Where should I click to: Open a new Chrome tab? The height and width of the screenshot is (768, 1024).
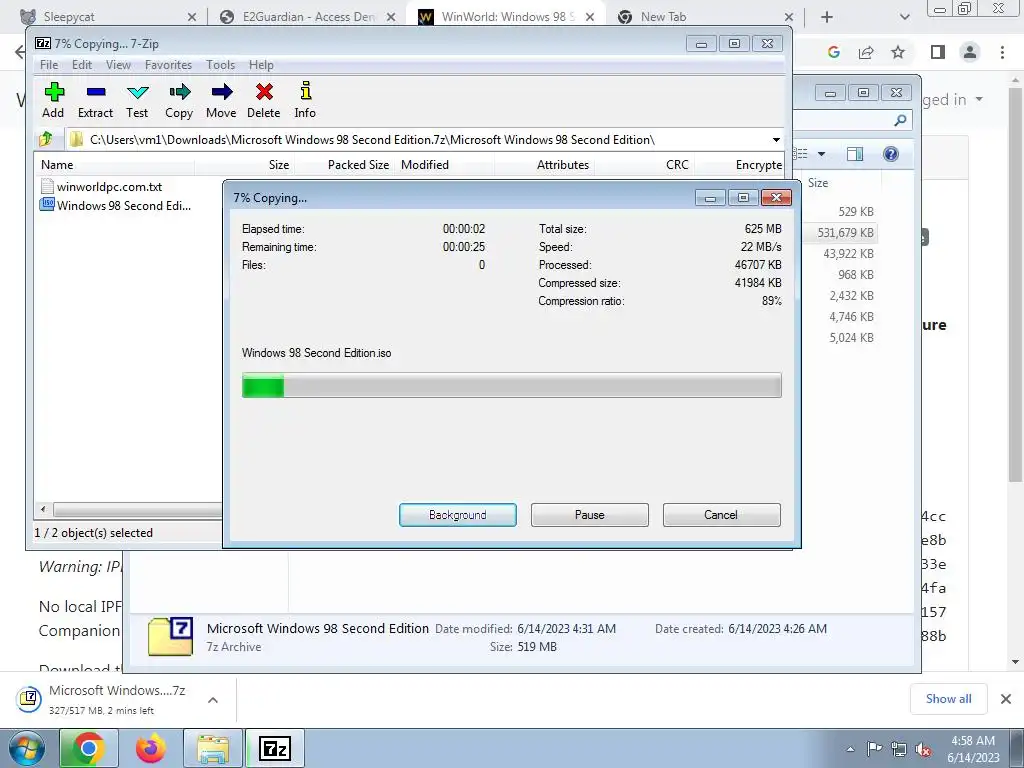tap(827, 17)
